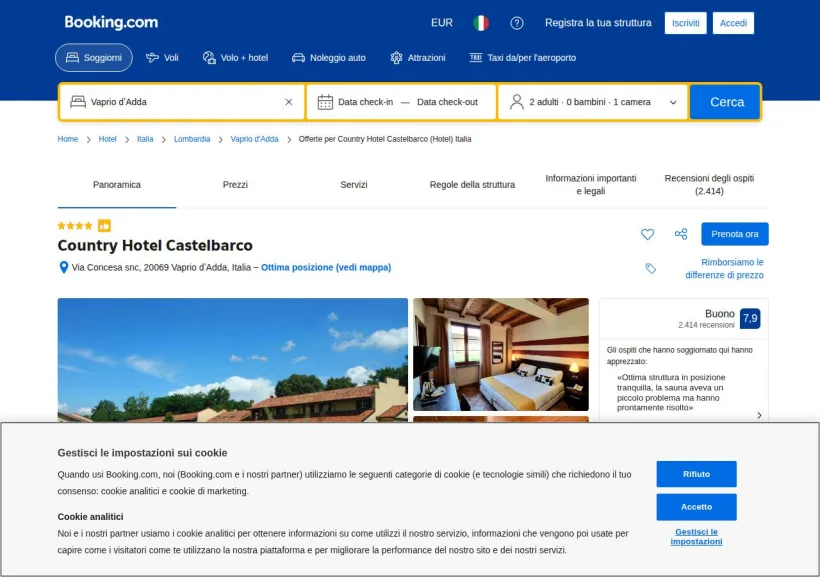Go to Vaprio d'Adda breadcrumb

pos(254,139)
